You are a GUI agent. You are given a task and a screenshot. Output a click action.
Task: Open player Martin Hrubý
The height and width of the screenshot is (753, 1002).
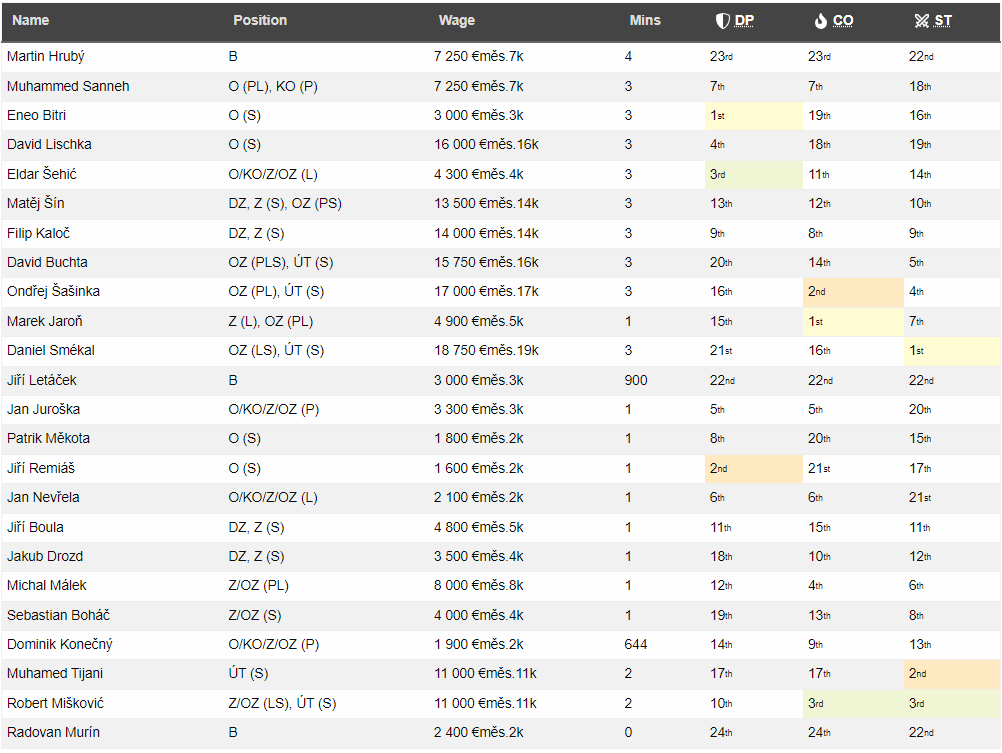pos(45,57)
